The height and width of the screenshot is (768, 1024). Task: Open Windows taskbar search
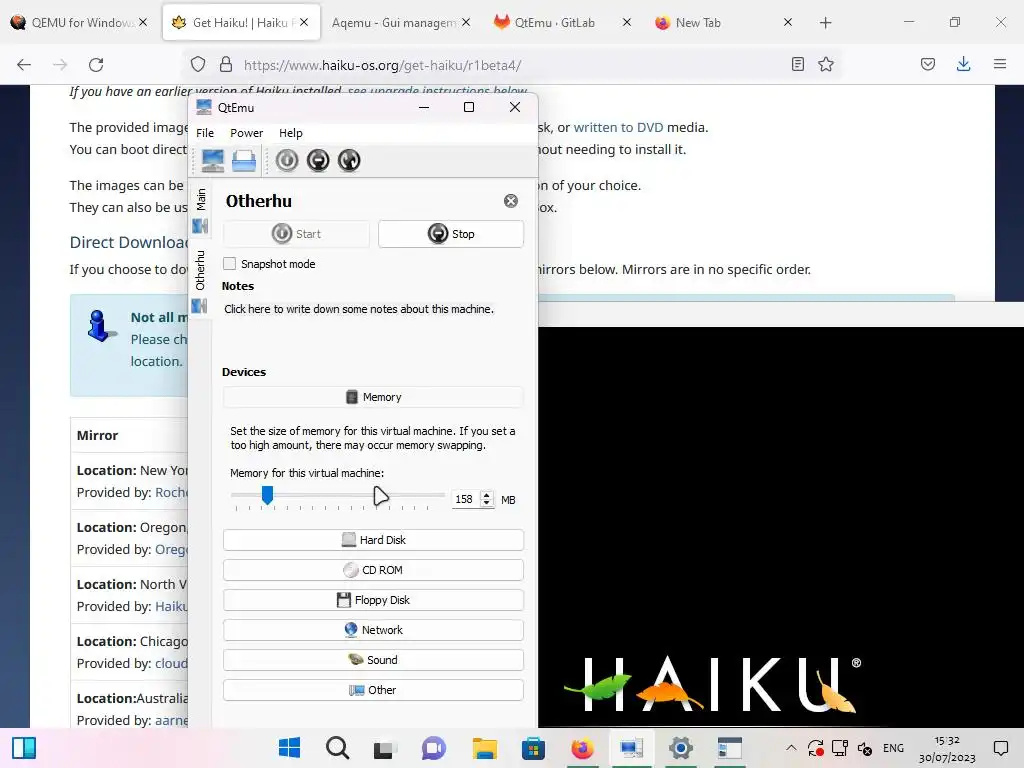point(338,748)
